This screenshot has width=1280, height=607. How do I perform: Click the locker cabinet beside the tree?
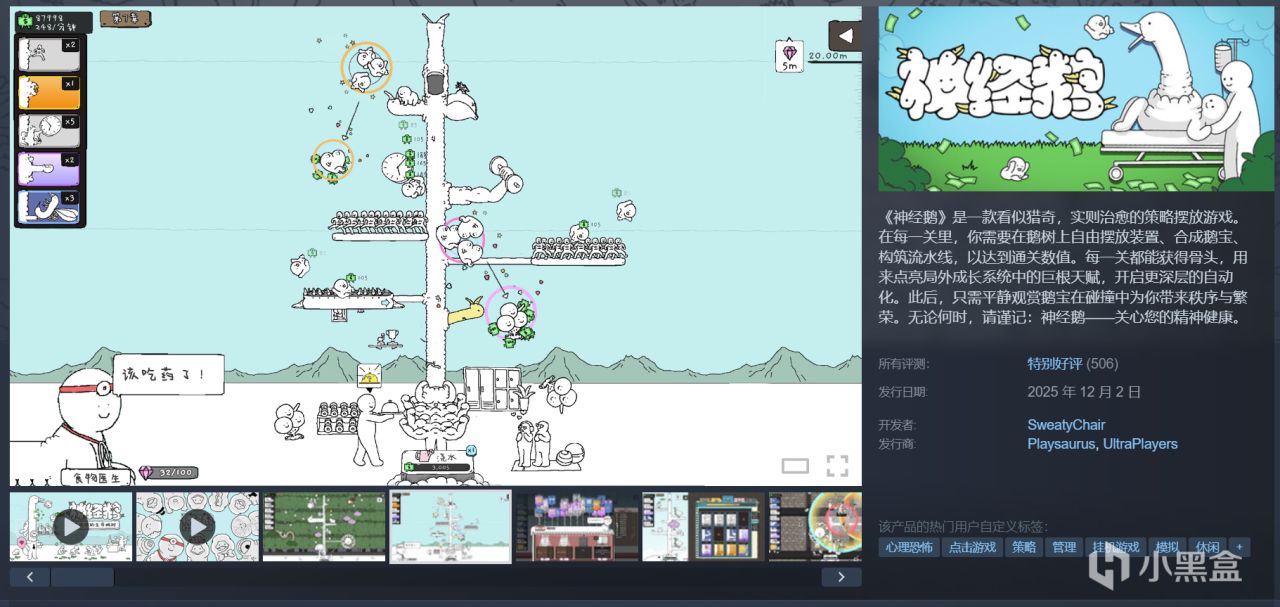click(x=492, y=388)
